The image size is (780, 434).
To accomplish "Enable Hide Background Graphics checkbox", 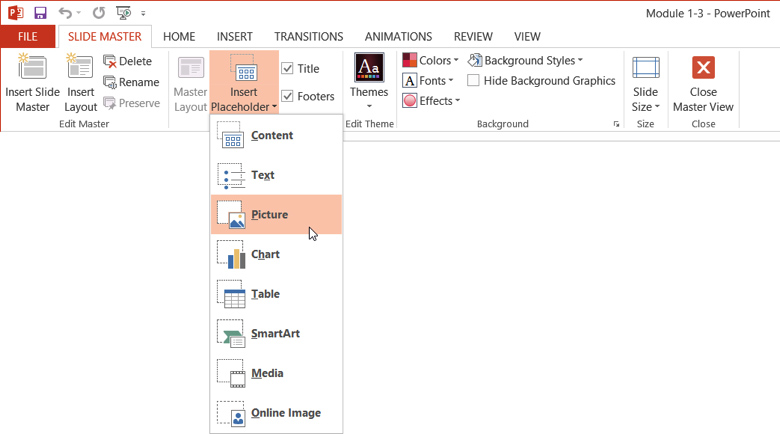I will click(x=474, y=81).
